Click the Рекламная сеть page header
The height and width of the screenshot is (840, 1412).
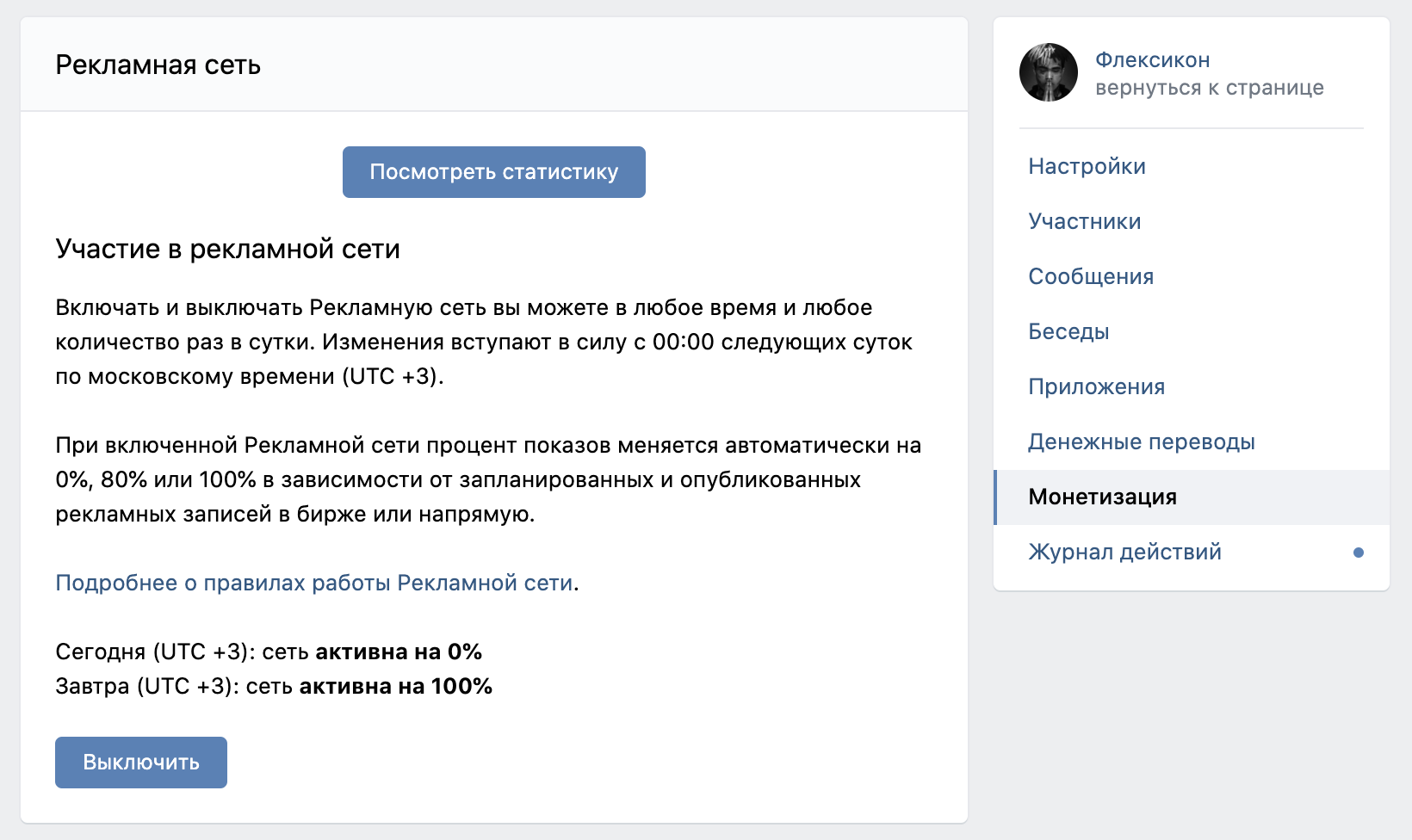pyautogui.click(x=158, y=65)
